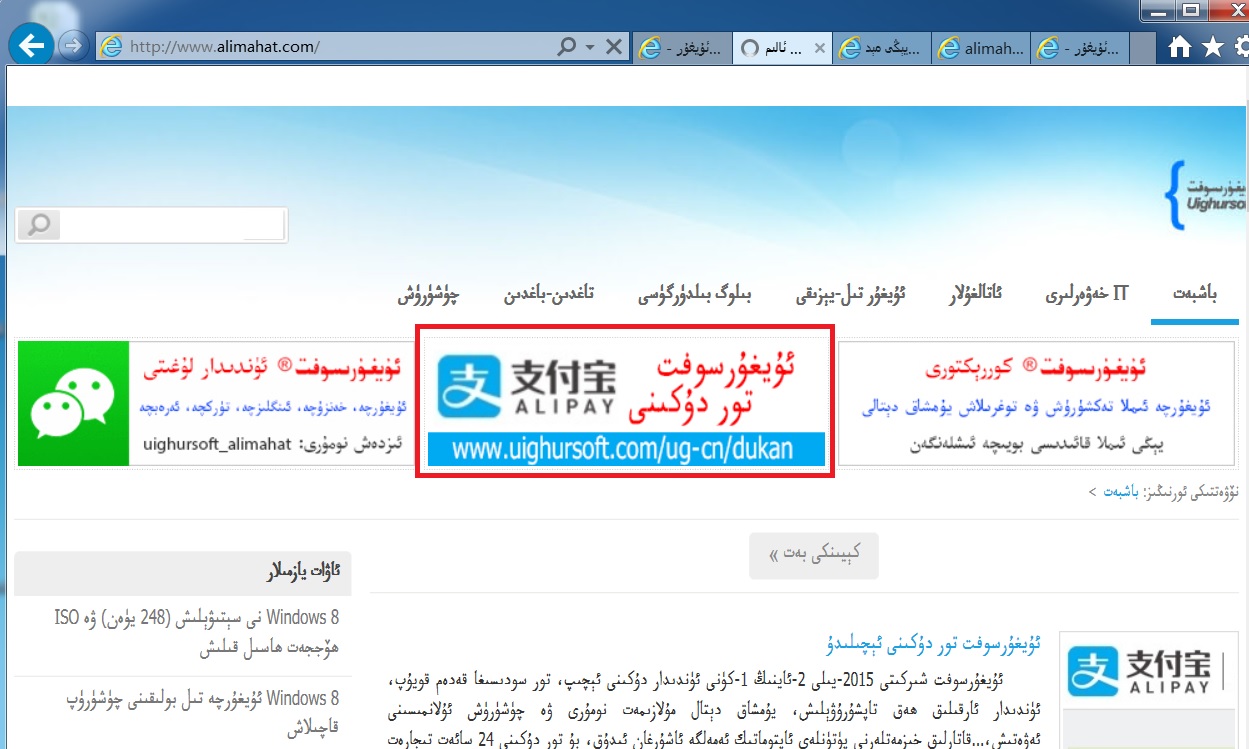Open the چۈشۈرۈش menu item
The height and width of the screenshot is (749, 1249).
pyautogui.click(x=428, y=295)
